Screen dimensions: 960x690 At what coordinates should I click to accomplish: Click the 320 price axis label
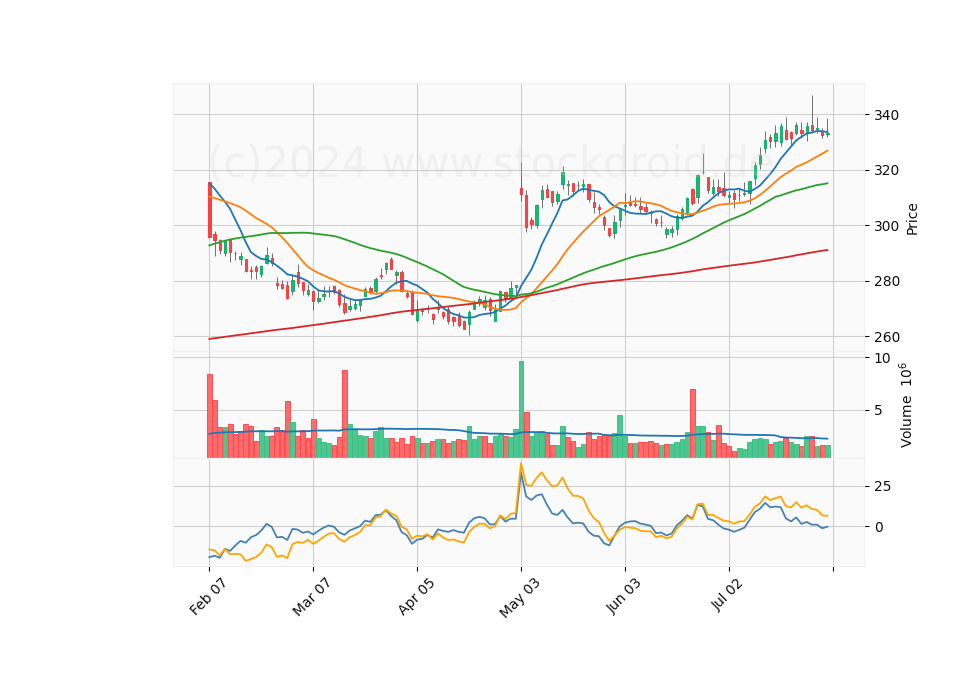(x=887, y=170)
